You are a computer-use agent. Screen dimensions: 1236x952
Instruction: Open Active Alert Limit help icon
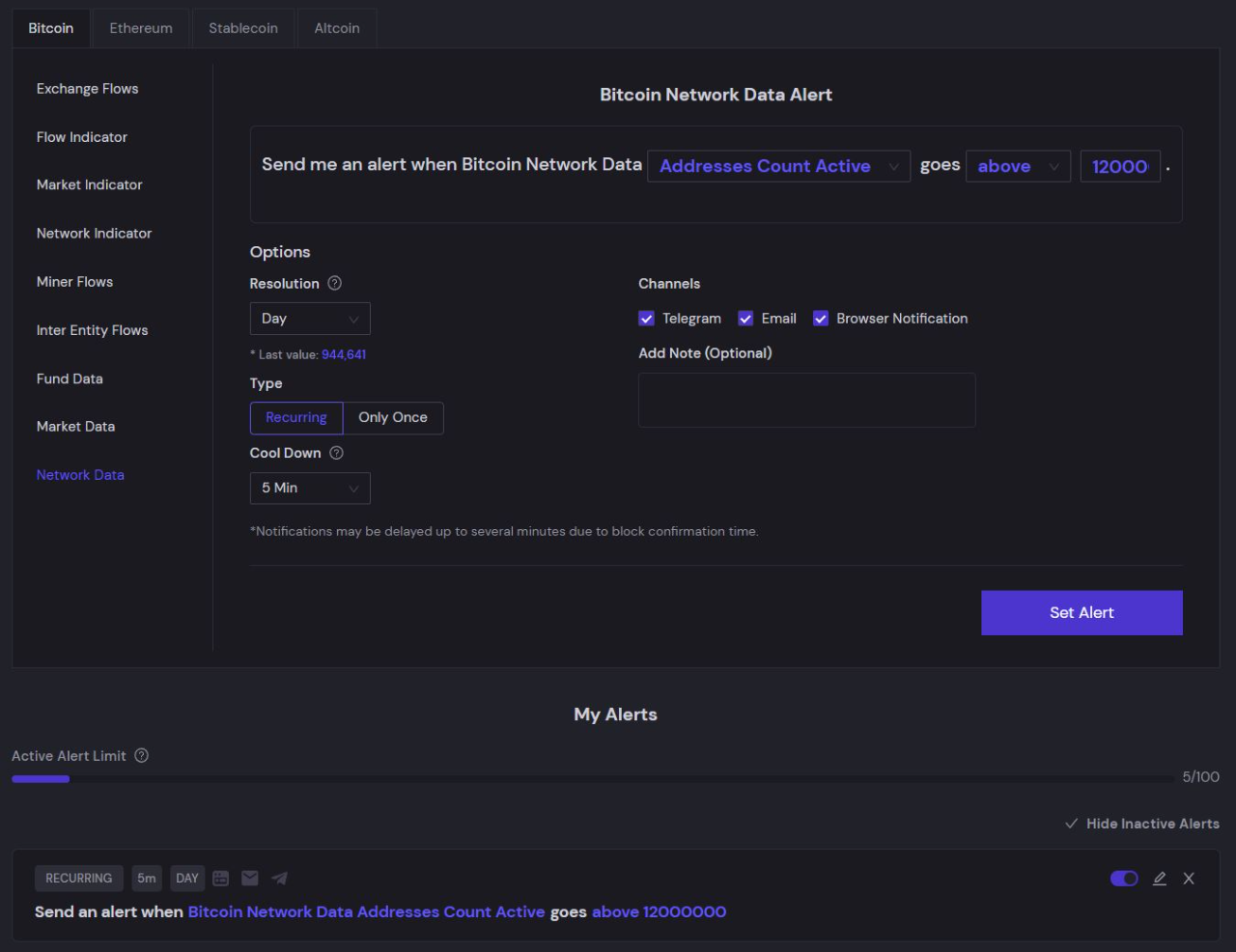[142, 755]
